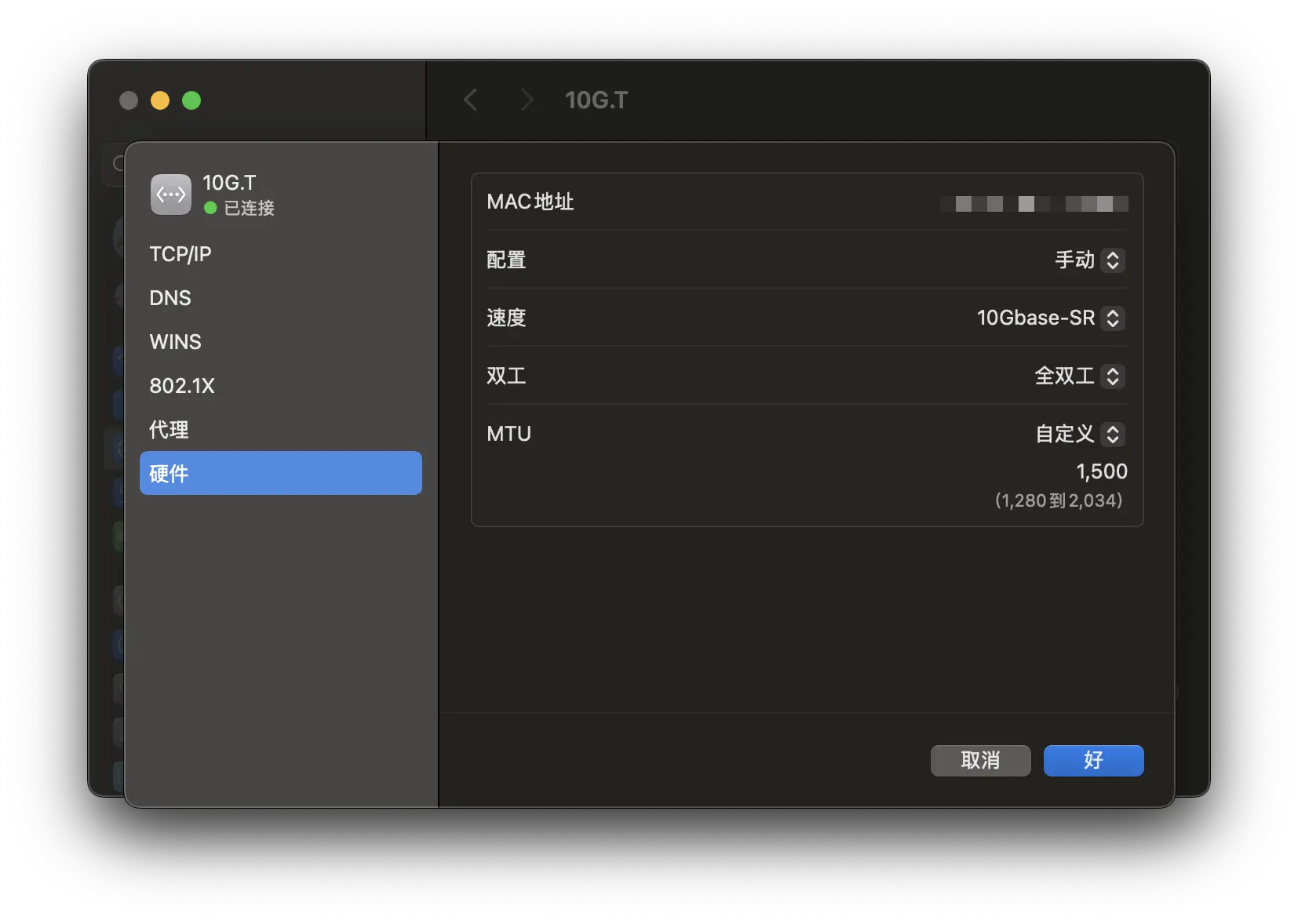The width and height of the screenshot is (1298, 924).
Task: Confirm settings with the 好 button
Action: click(x=1093, y=760)
